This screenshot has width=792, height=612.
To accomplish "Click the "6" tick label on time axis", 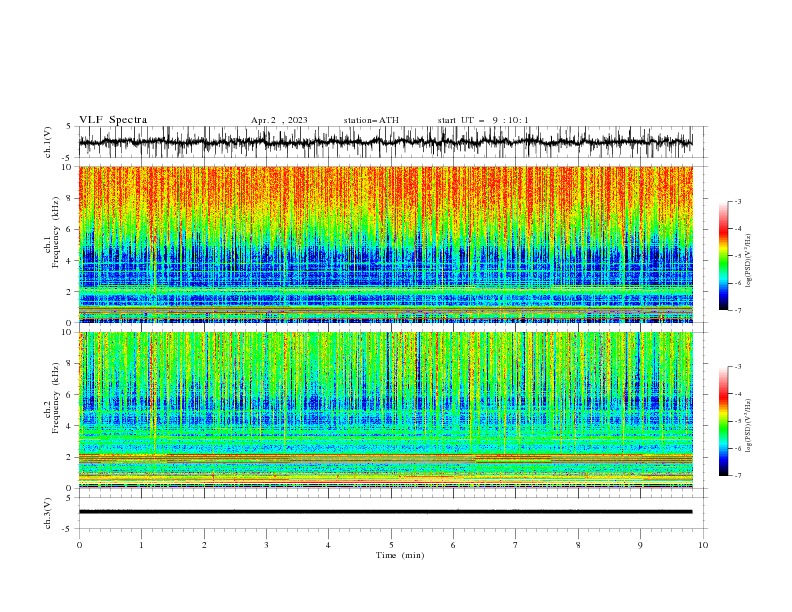I will [453, 545].
